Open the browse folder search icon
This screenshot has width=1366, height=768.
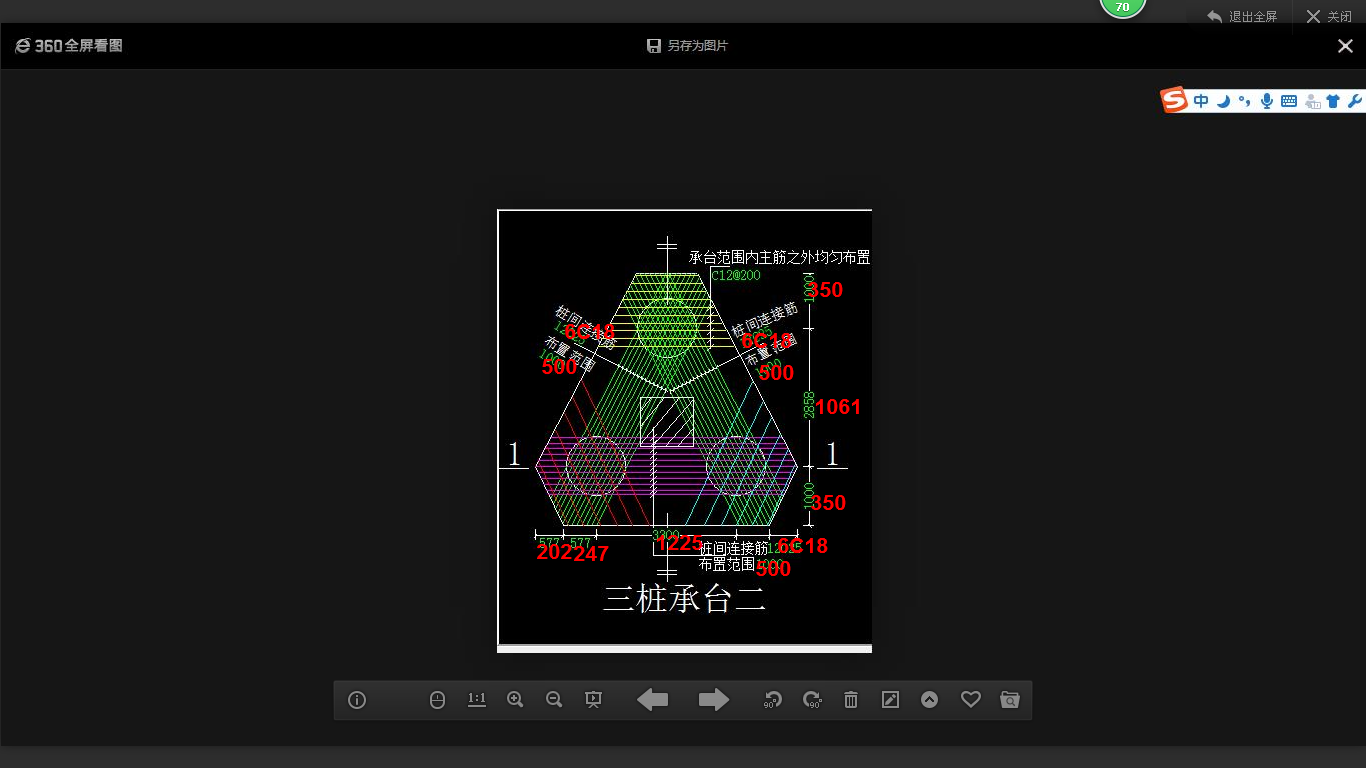[x=1010, y=700]
